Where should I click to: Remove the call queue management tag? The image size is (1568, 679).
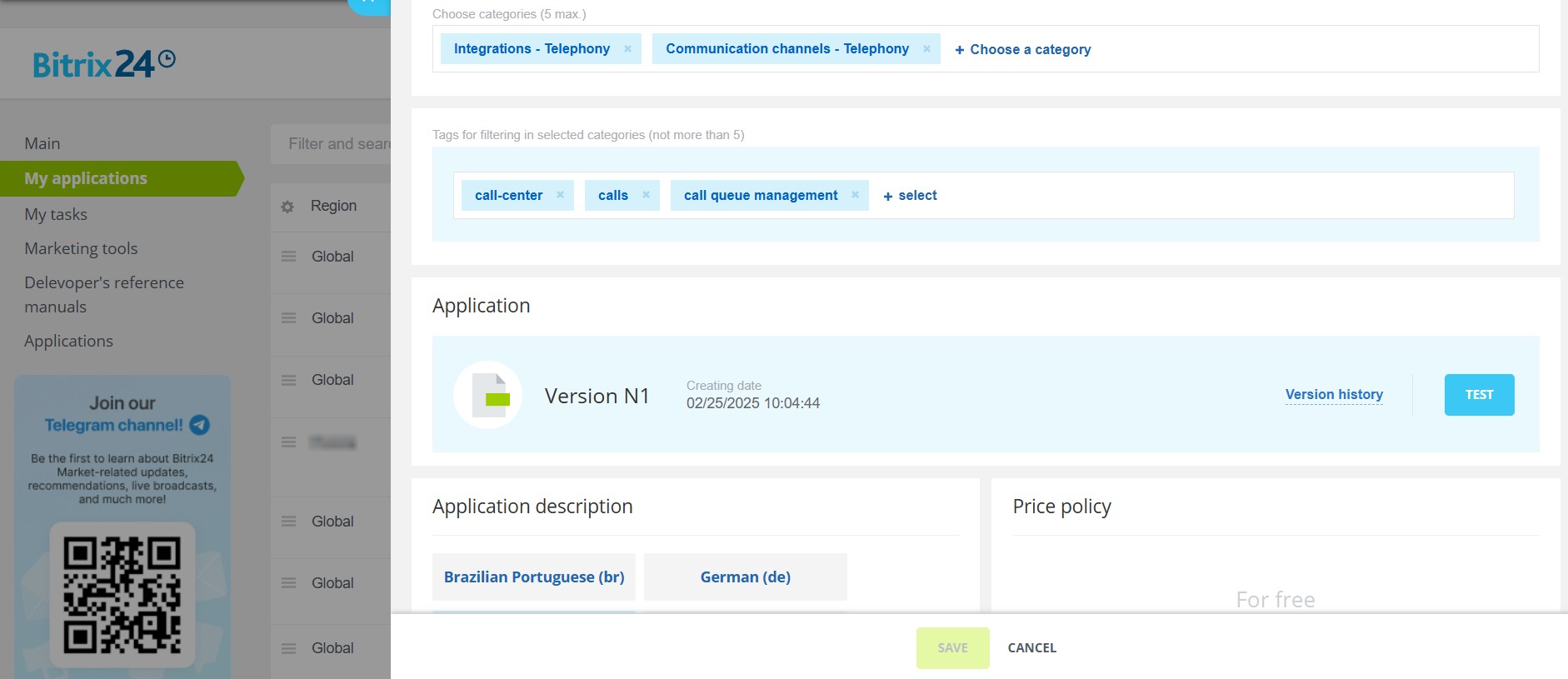click(x=855, y=195)
